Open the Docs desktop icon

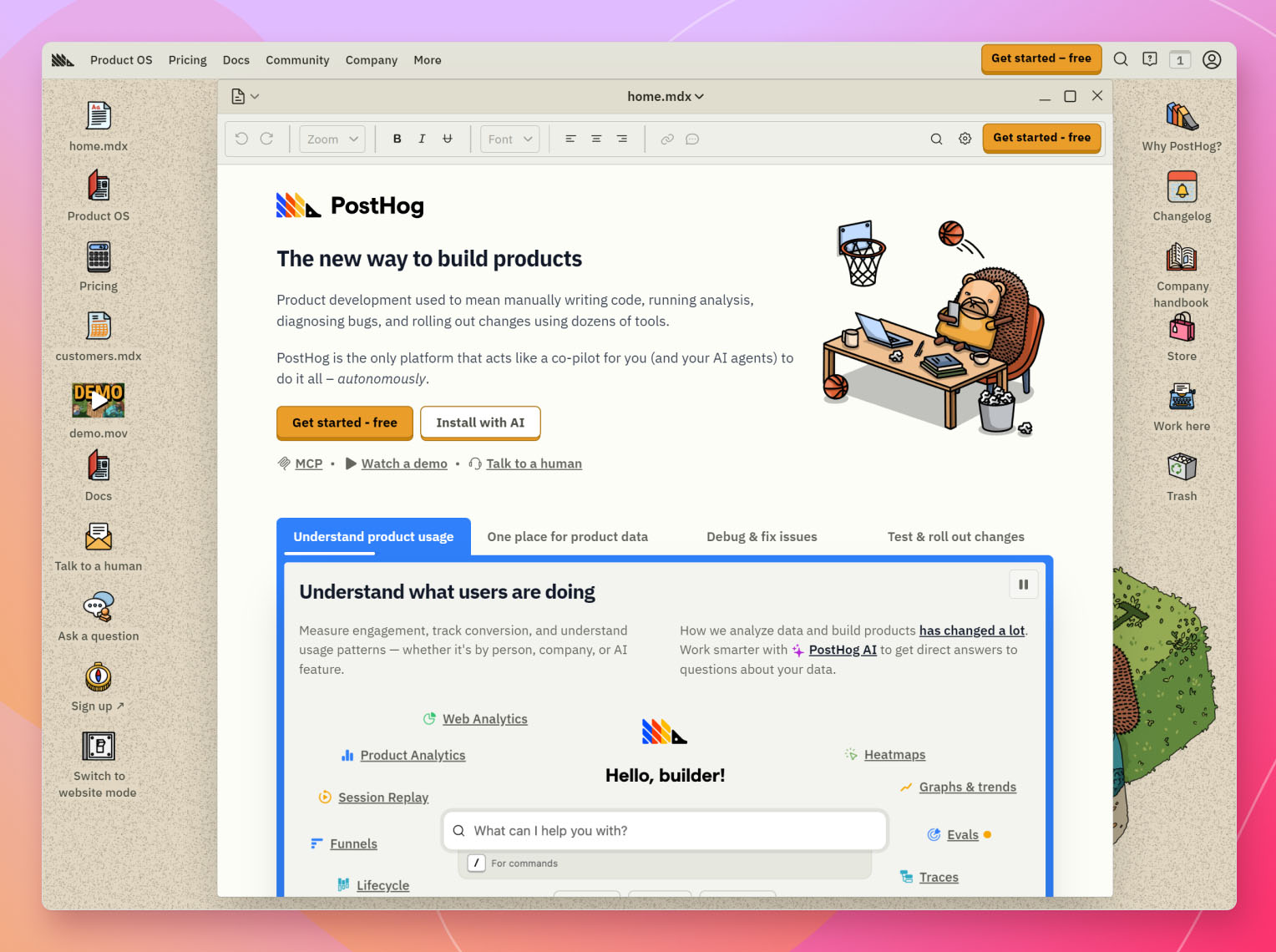[99, 466]
